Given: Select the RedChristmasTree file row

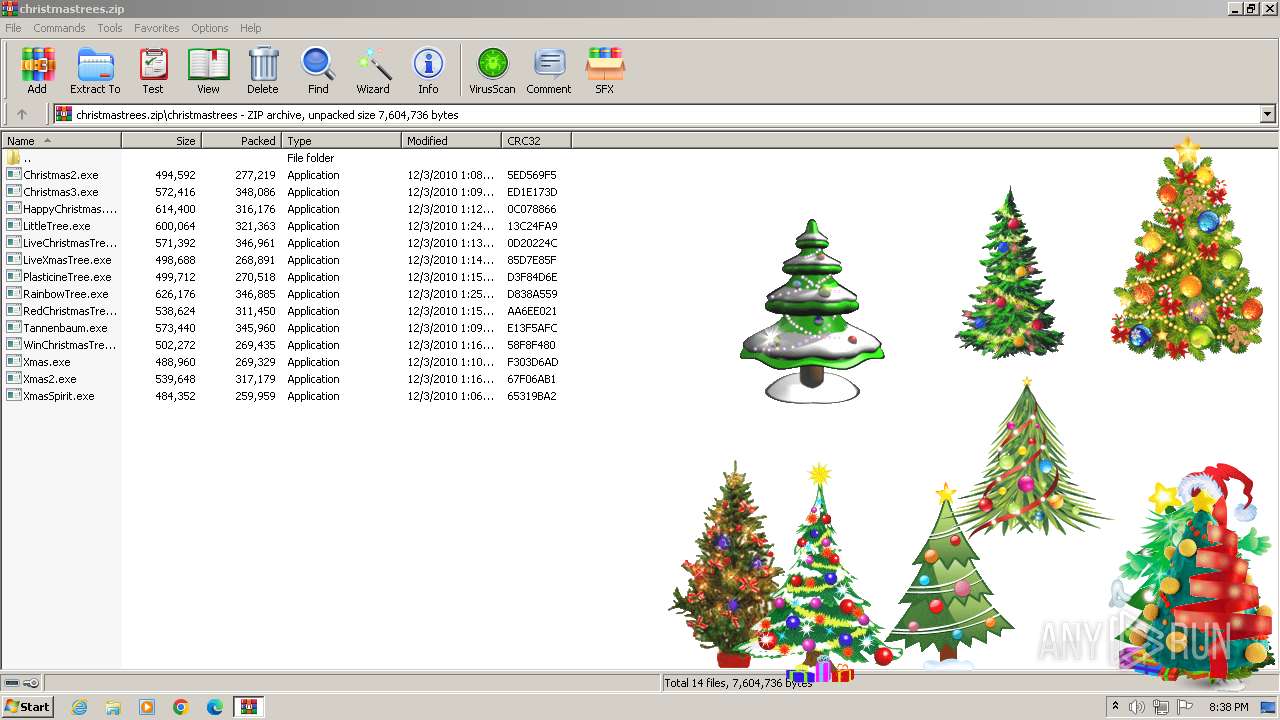Looking at the screenshot, I should point(62,311).
